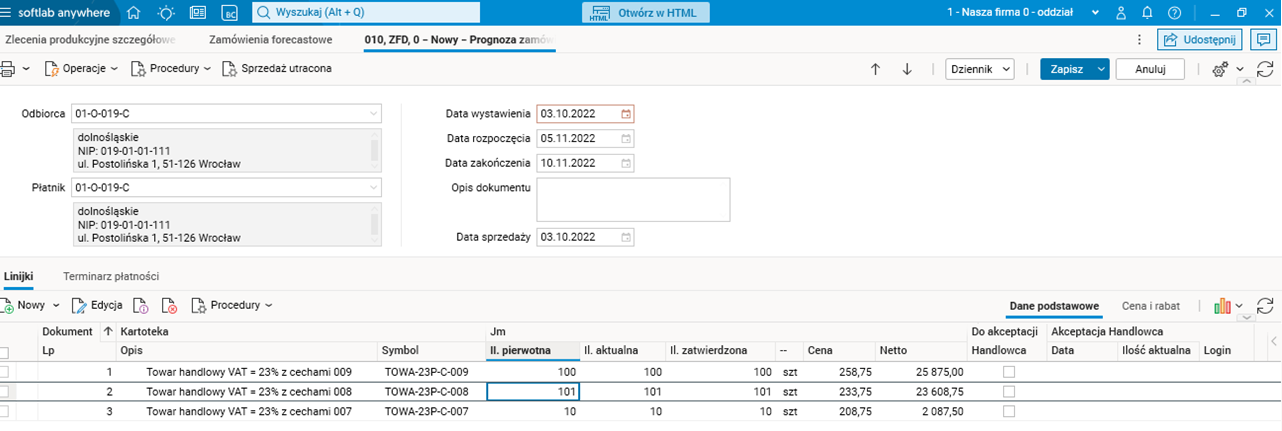Screen dimensions: 1282x431
Task: Move to previous record with up arrow
Action: tap(876, 69)
